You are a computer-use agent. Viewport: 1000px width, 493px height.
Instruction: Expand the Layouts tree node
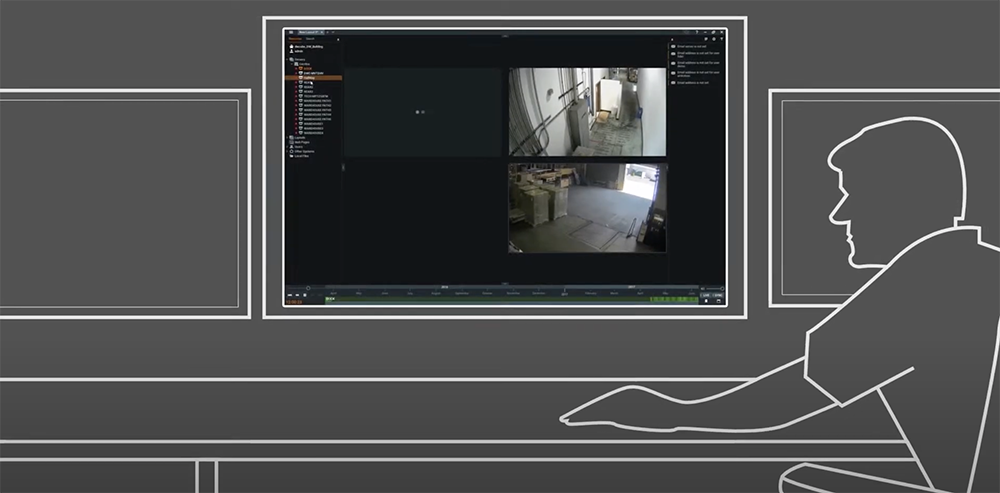pyautogui.click(x=287, y=138)
